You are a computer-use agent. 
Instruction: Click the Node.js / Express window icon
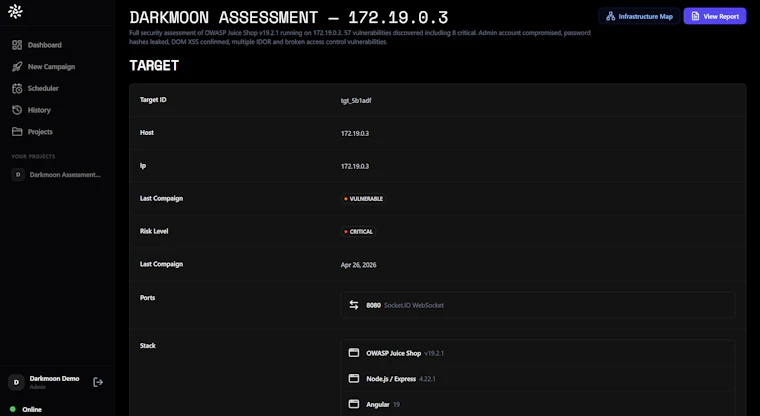[x=354, y=379]
